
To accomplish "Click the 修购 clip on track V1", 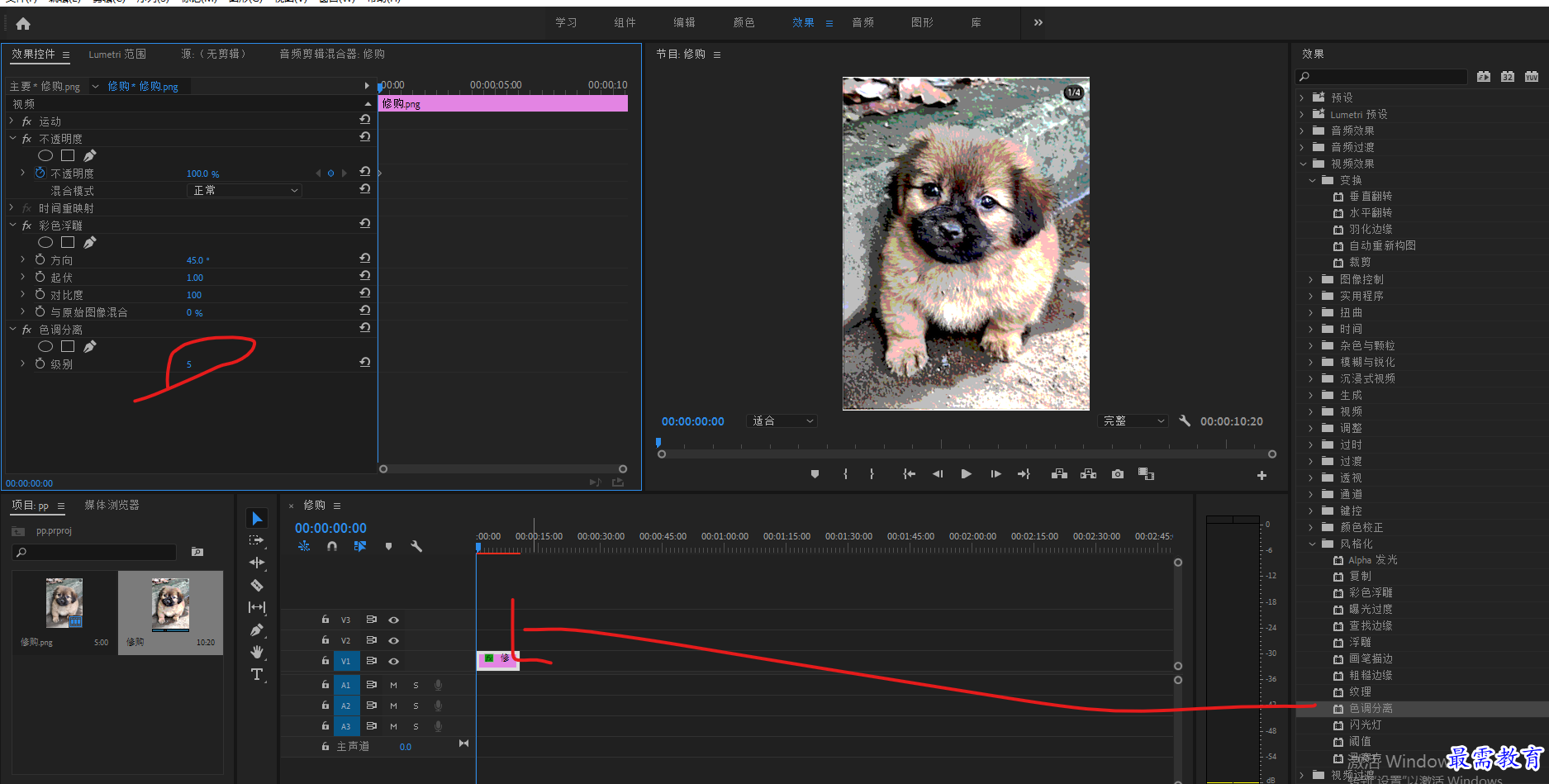I will point(498,660).
